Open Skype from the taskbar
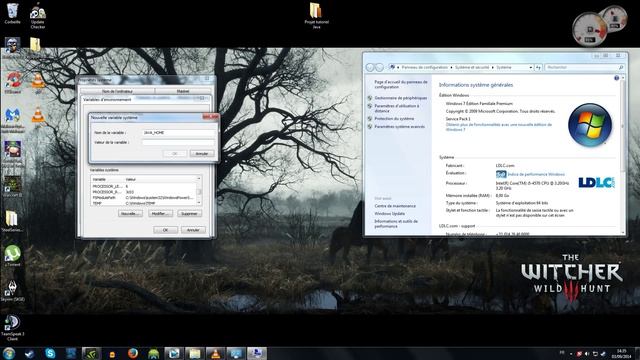 [x=50, y=353]
